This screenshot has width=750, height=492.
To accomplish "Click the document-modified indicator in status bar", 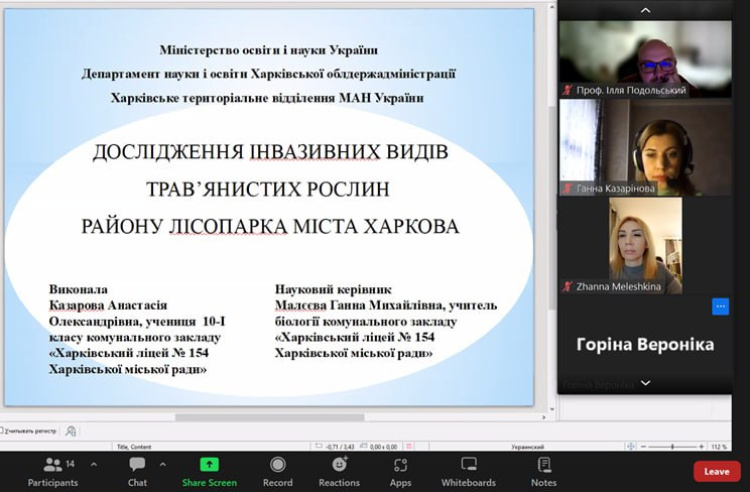I will click(409, 447).
